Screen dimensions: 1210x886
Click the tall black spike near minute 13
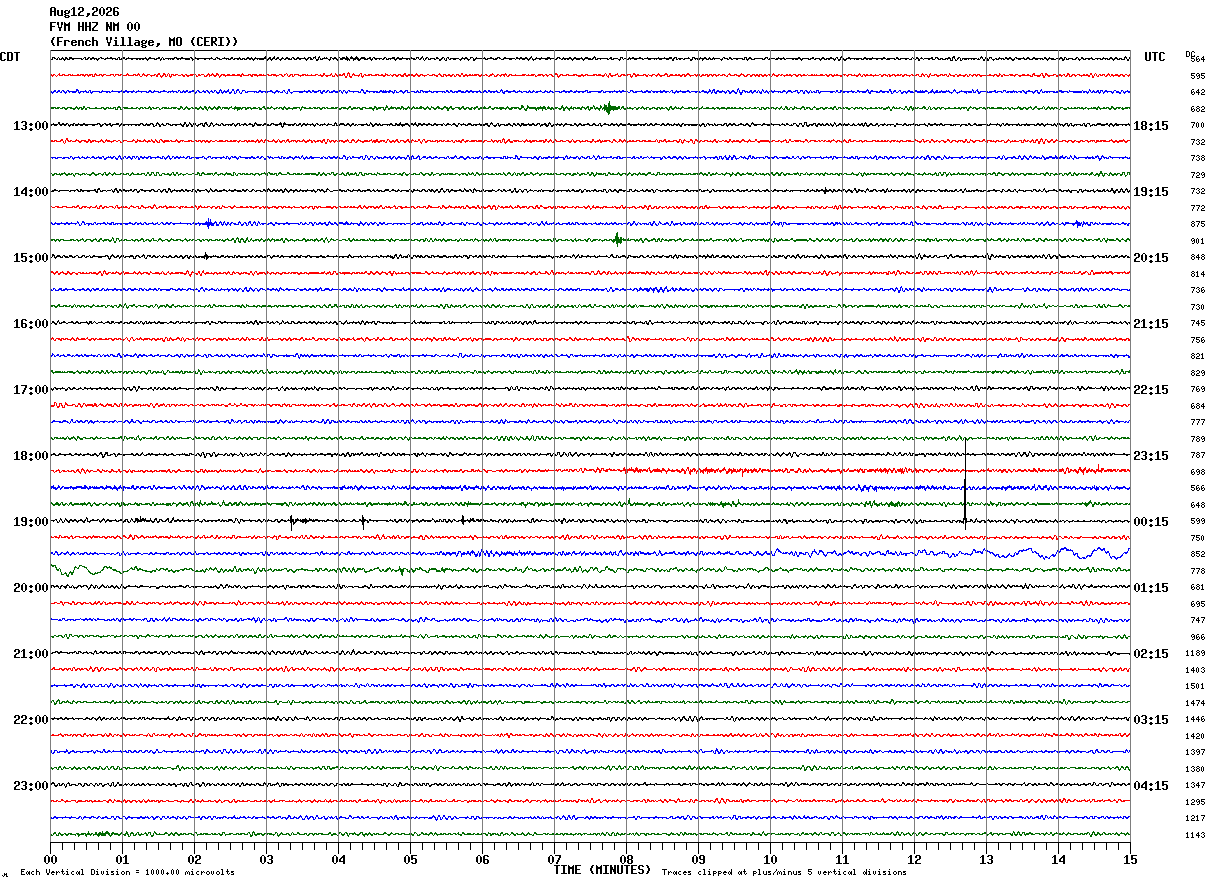(965, 482)
